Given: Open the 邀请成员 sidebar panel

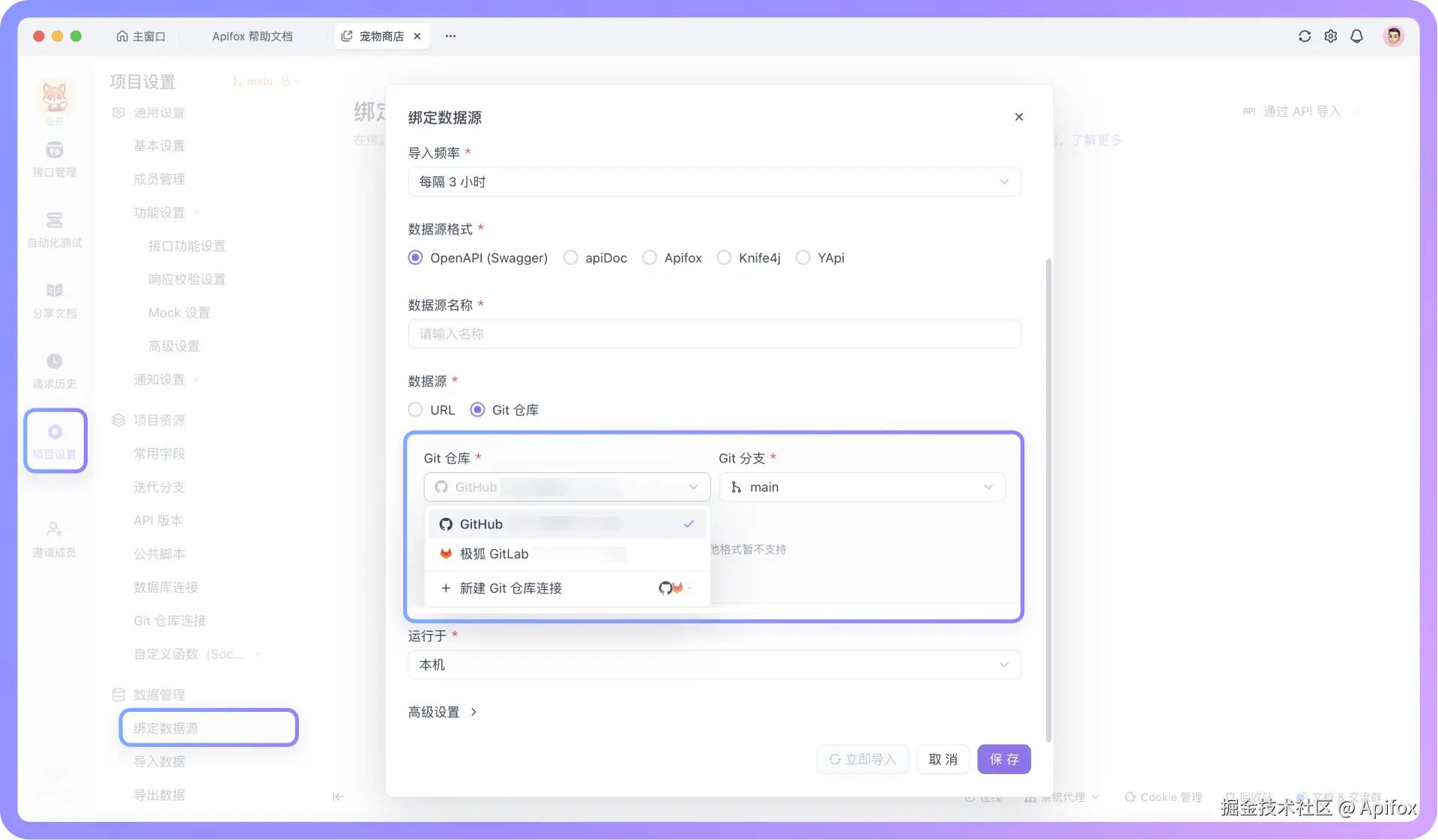Looking at the screenshot, I should [x=54, y=537].
